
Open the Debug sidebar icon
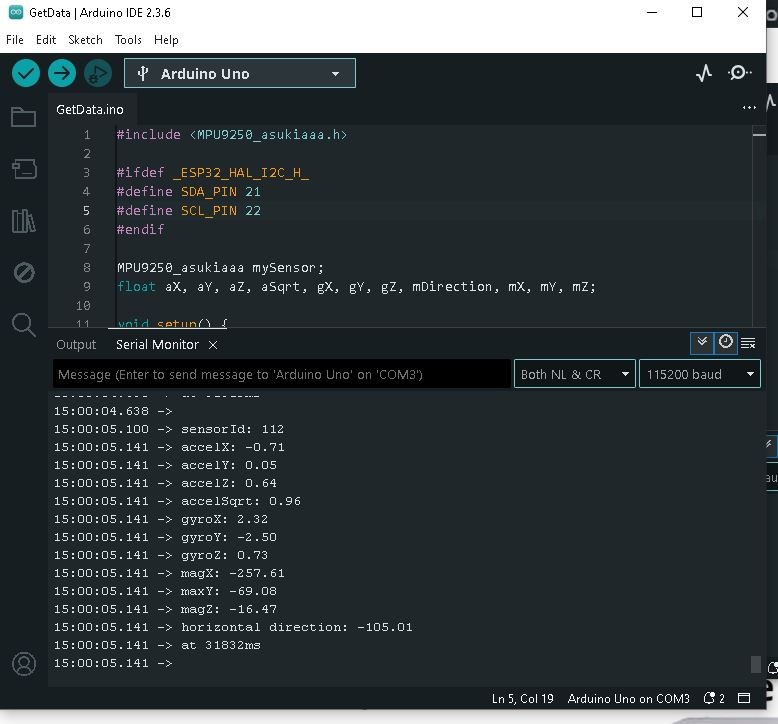click(x=24, y=272)
